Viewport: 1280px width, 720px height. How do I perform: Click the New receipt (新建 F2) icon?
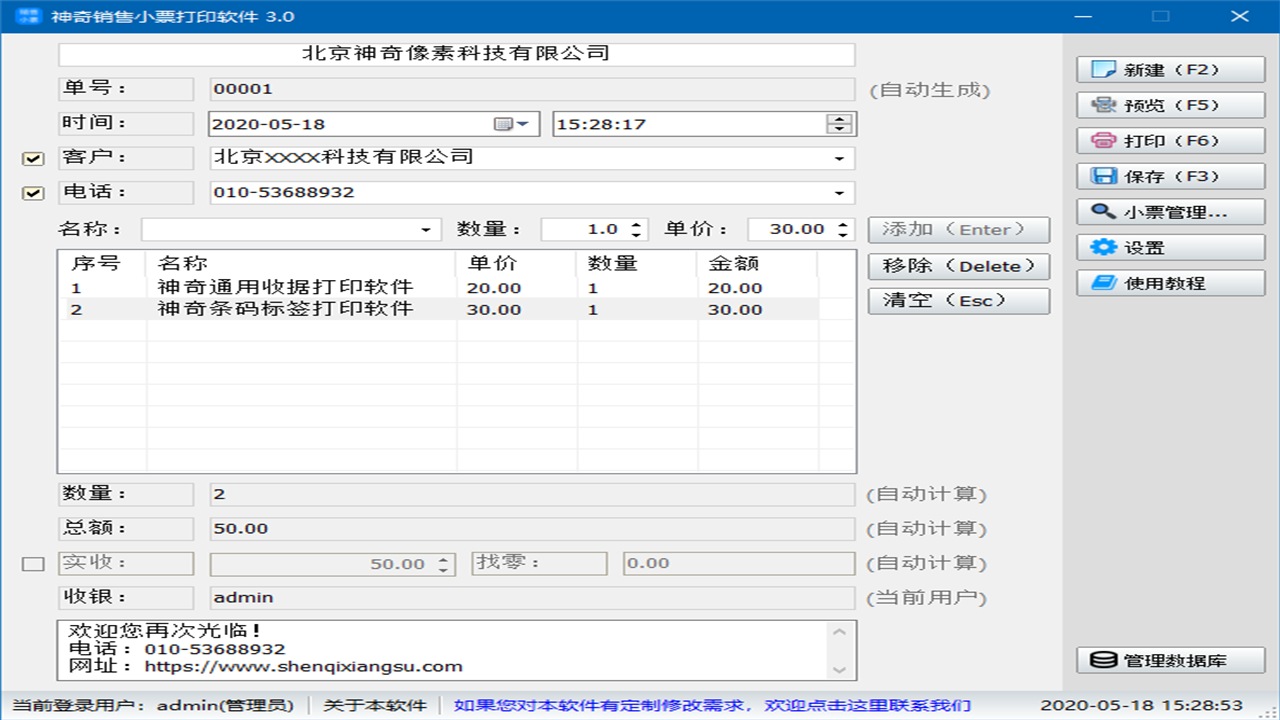click(1104, 70)
